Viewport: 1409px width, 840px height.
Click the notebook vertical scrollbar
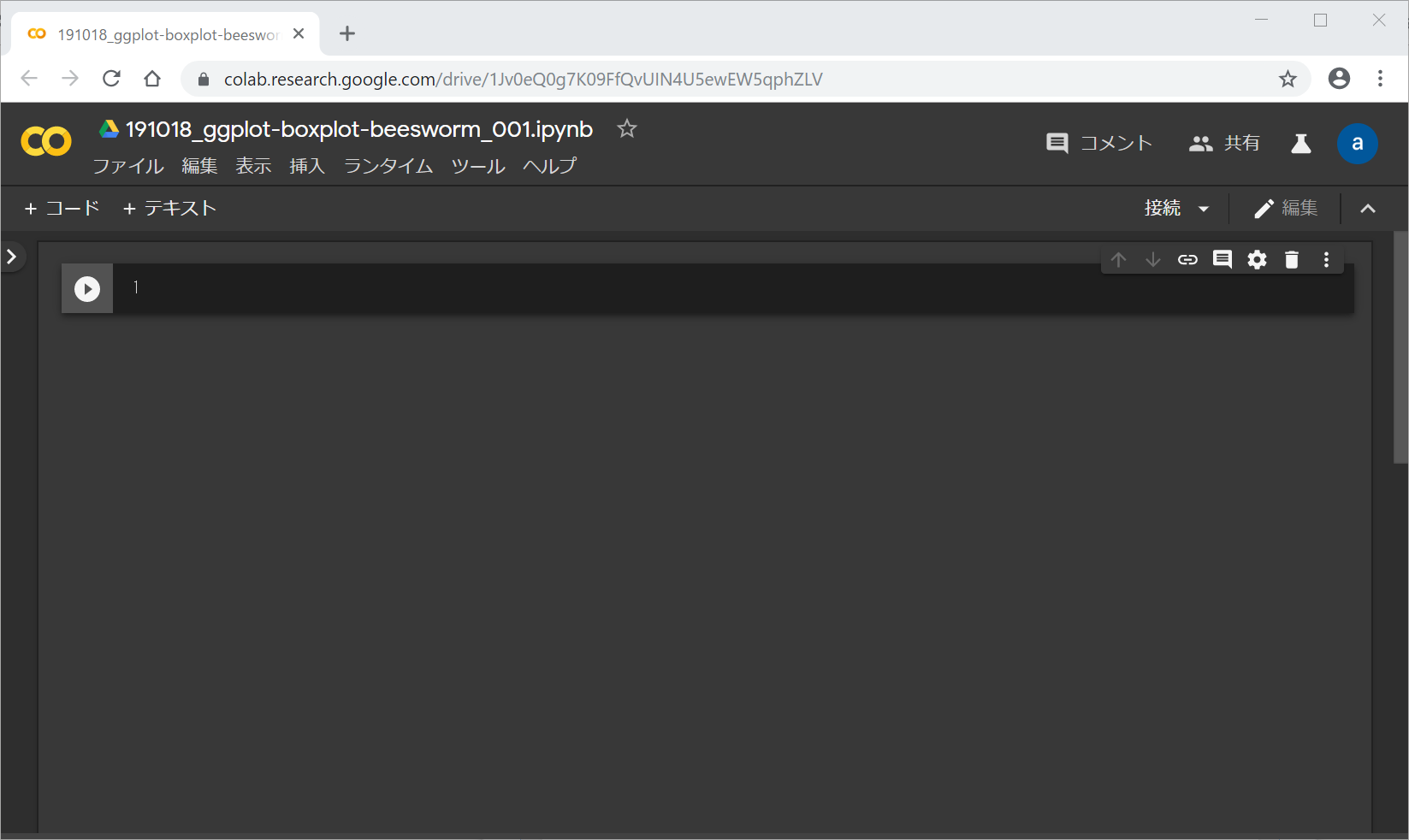pos(1400,347)
